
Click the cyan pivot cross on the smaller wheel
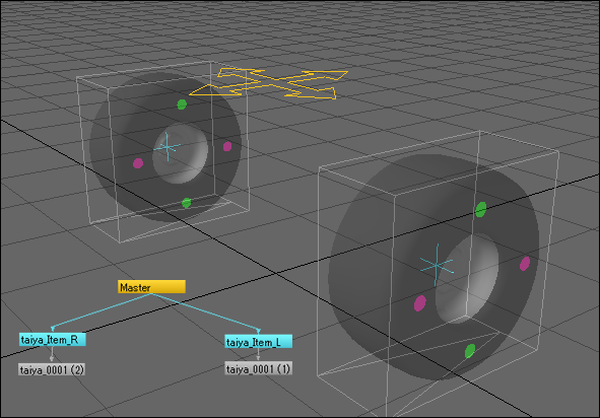click(x=168, y=147)
